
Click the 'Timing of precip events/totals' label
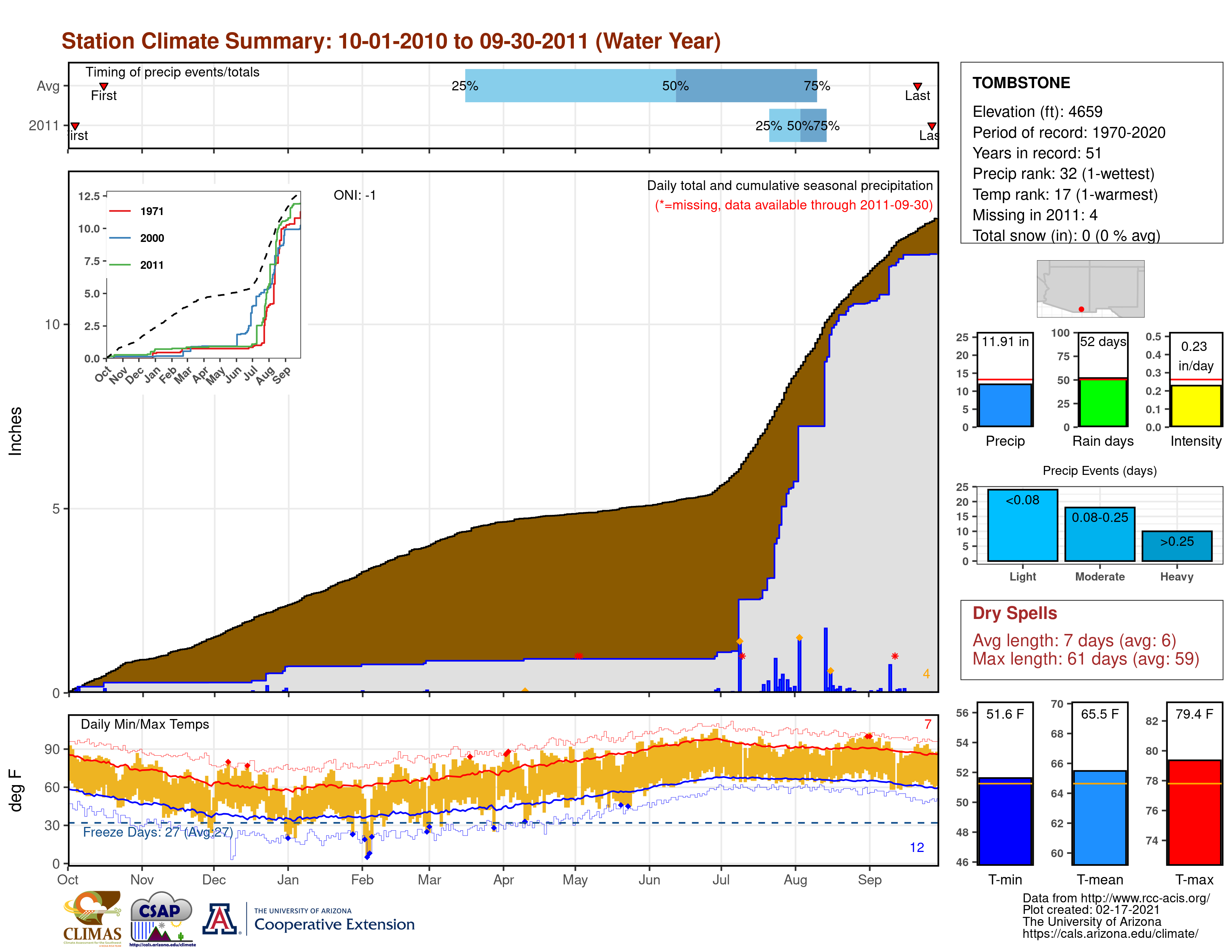172,72
